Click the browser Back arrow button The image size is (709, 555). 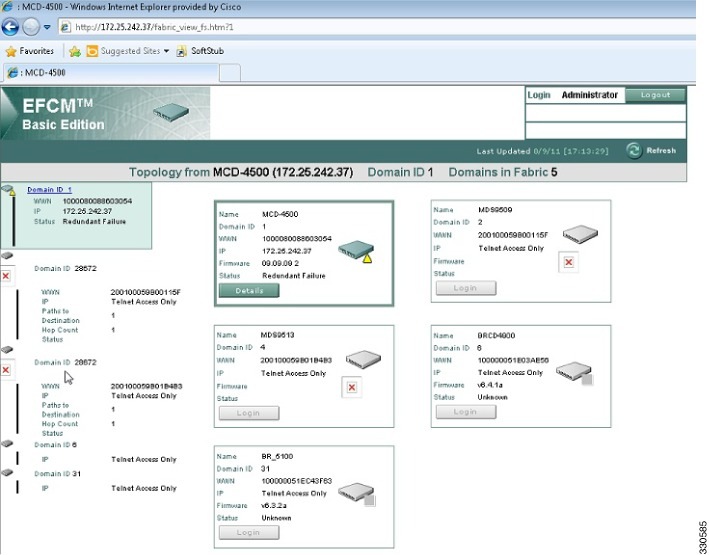pyautogui.click(x=10, y=27)
